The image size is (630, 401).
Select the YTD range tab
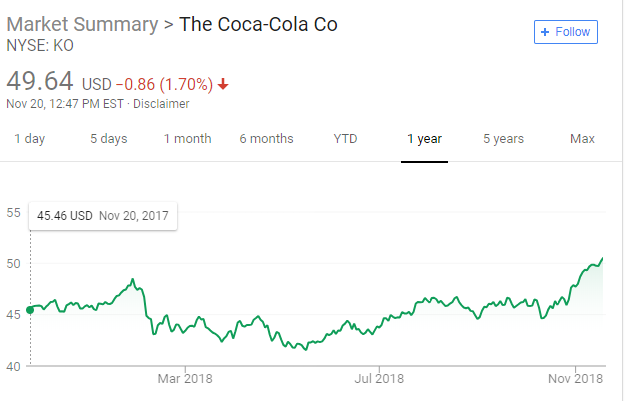point(345,139)
